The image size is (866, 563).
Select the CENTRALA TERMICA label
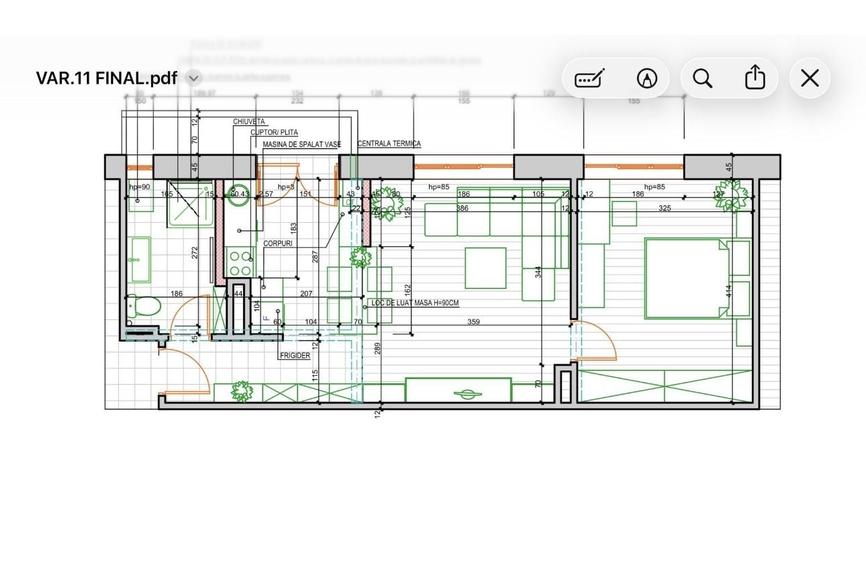tap(389, 144)
